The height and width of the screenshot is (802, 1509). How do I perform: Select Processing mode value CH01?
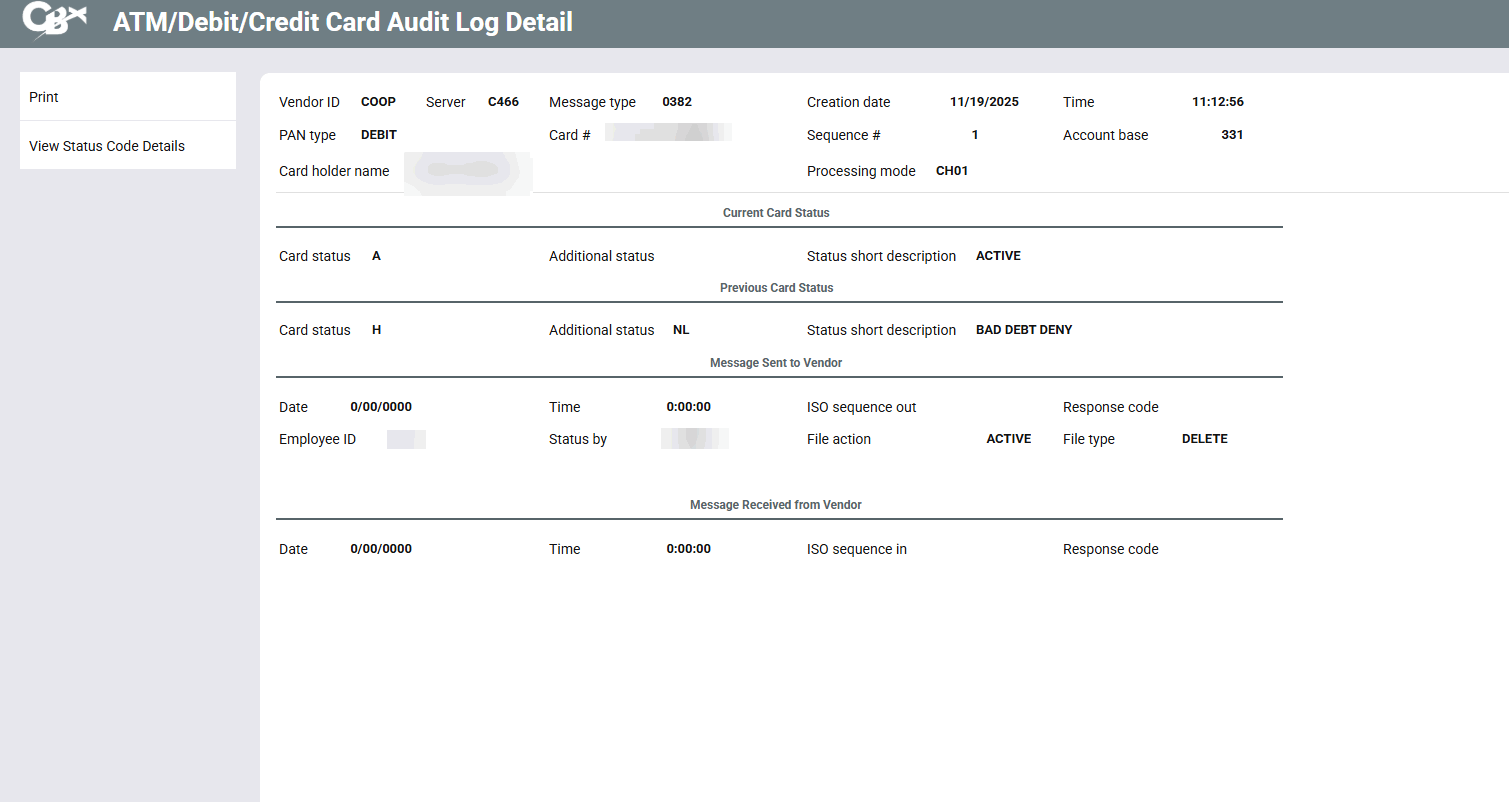[952, 171]
